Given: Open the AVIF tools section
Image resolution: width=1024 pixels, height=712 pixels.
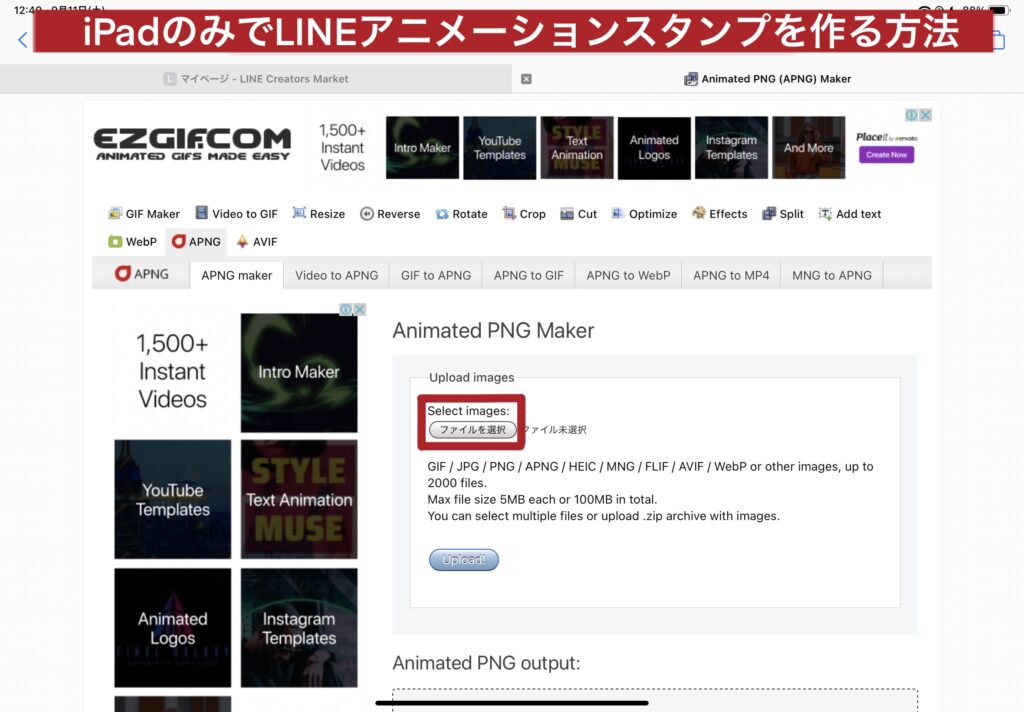Looking at the screenshot, I should coord(257,242).
